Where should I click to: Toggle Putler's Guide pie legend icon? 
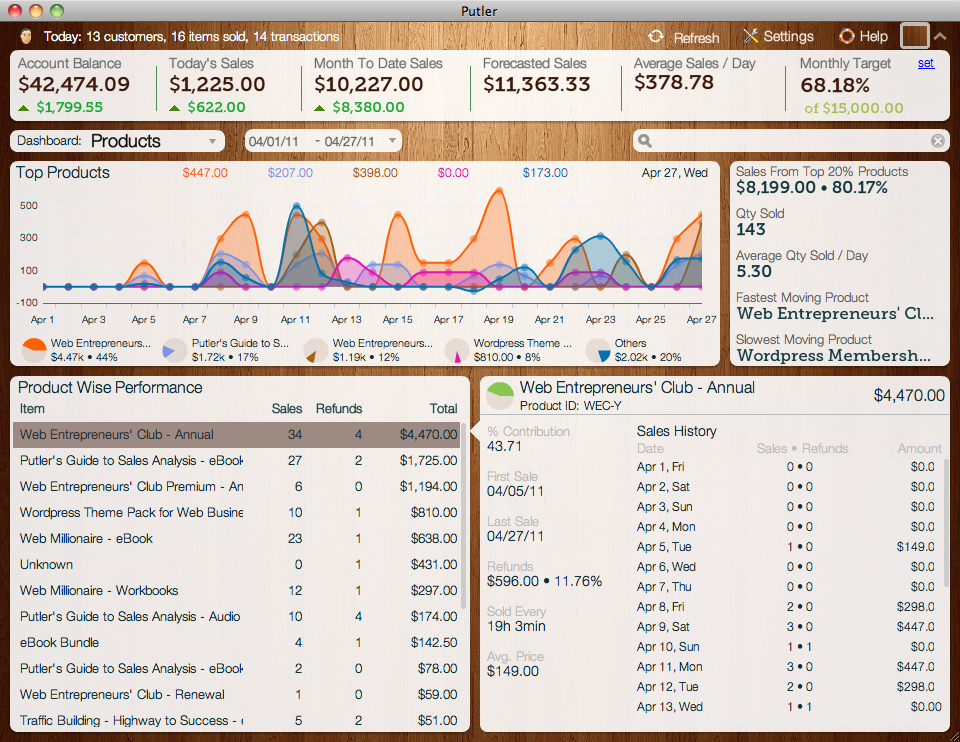pos(175,349)
